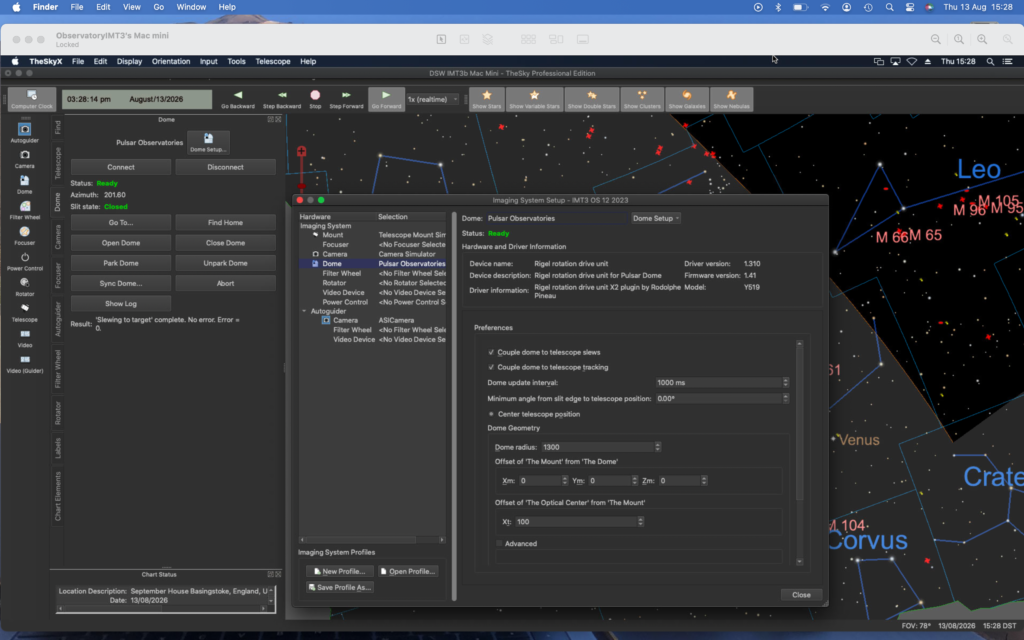1024x640 pixels.
Task: Click Step Backward time control
Action: (281, 99)
